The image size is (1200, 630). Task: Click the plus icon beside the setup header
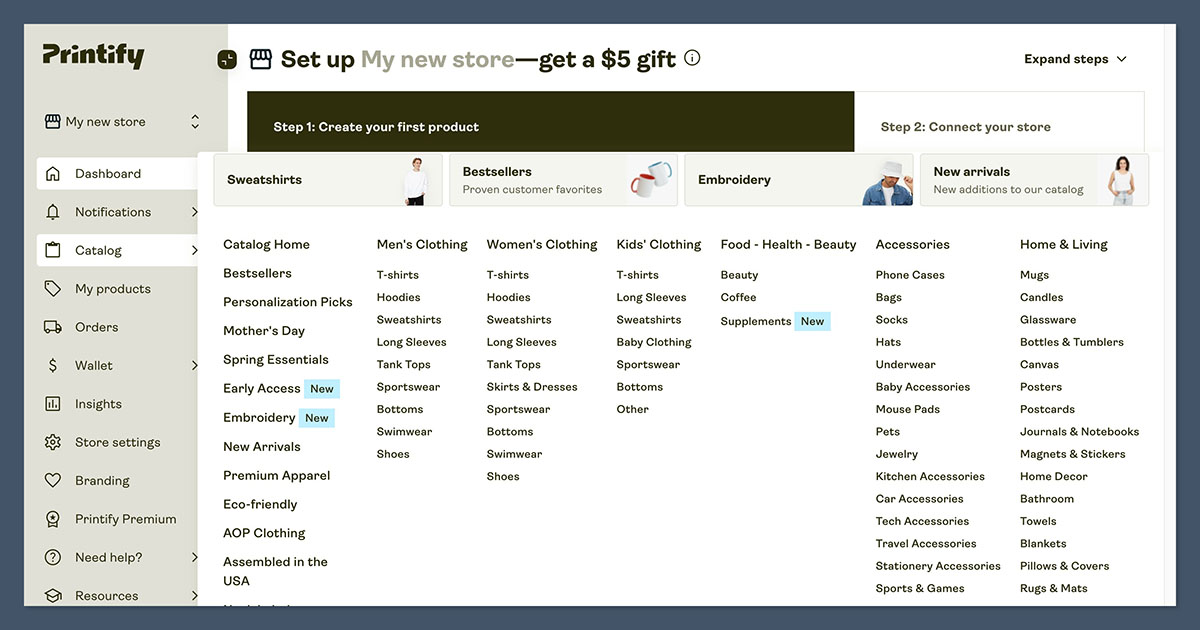point(227,59)
